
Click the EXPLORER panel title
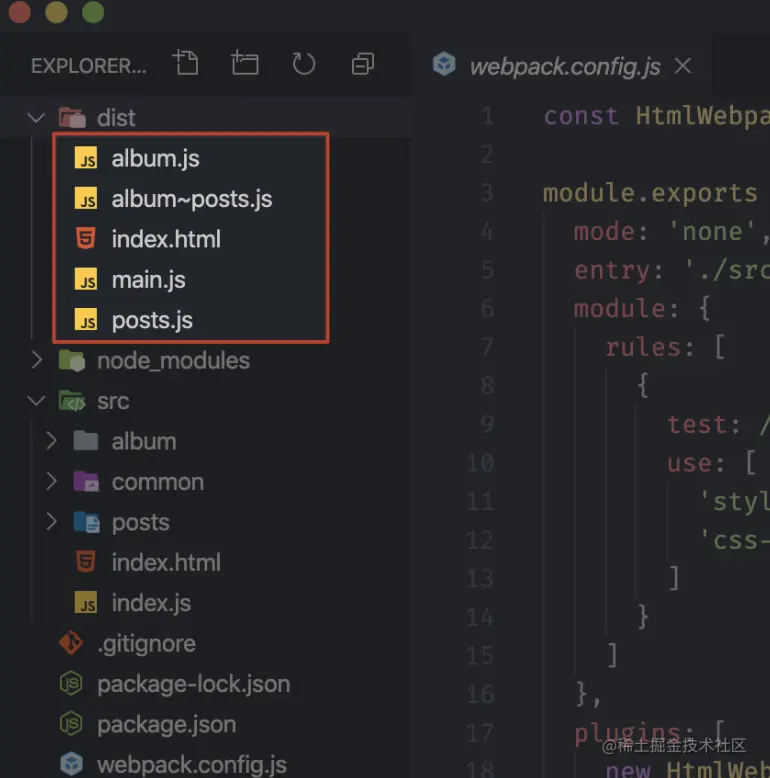tap(88, 65)
